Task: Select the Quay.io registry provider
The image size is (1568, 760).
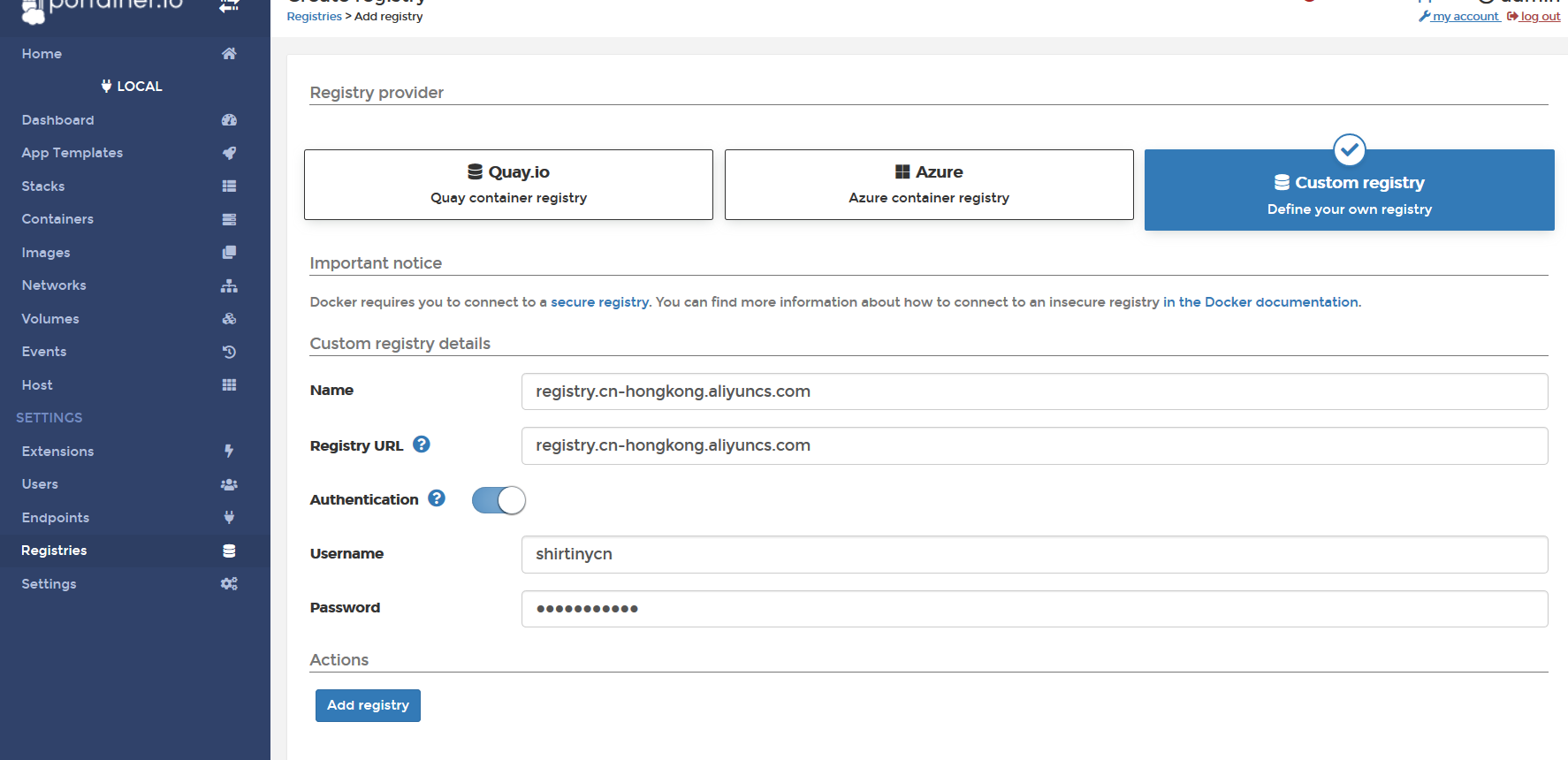Action: point(508,185)
